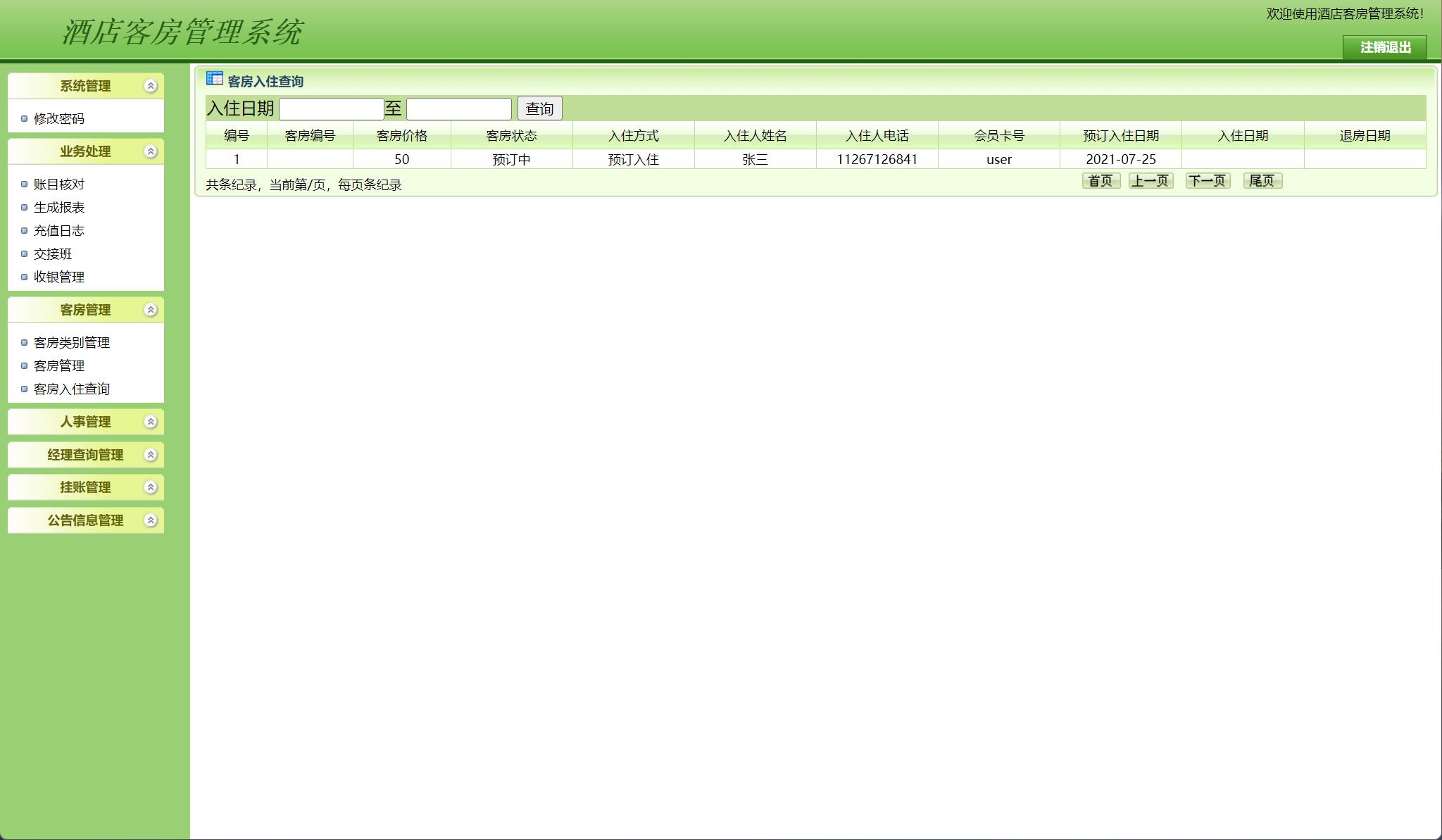The width and height of the screenshot is (1442, 840).
Task: Click the bullet icon next to 充值日志
Action: (x=23, y=230)
